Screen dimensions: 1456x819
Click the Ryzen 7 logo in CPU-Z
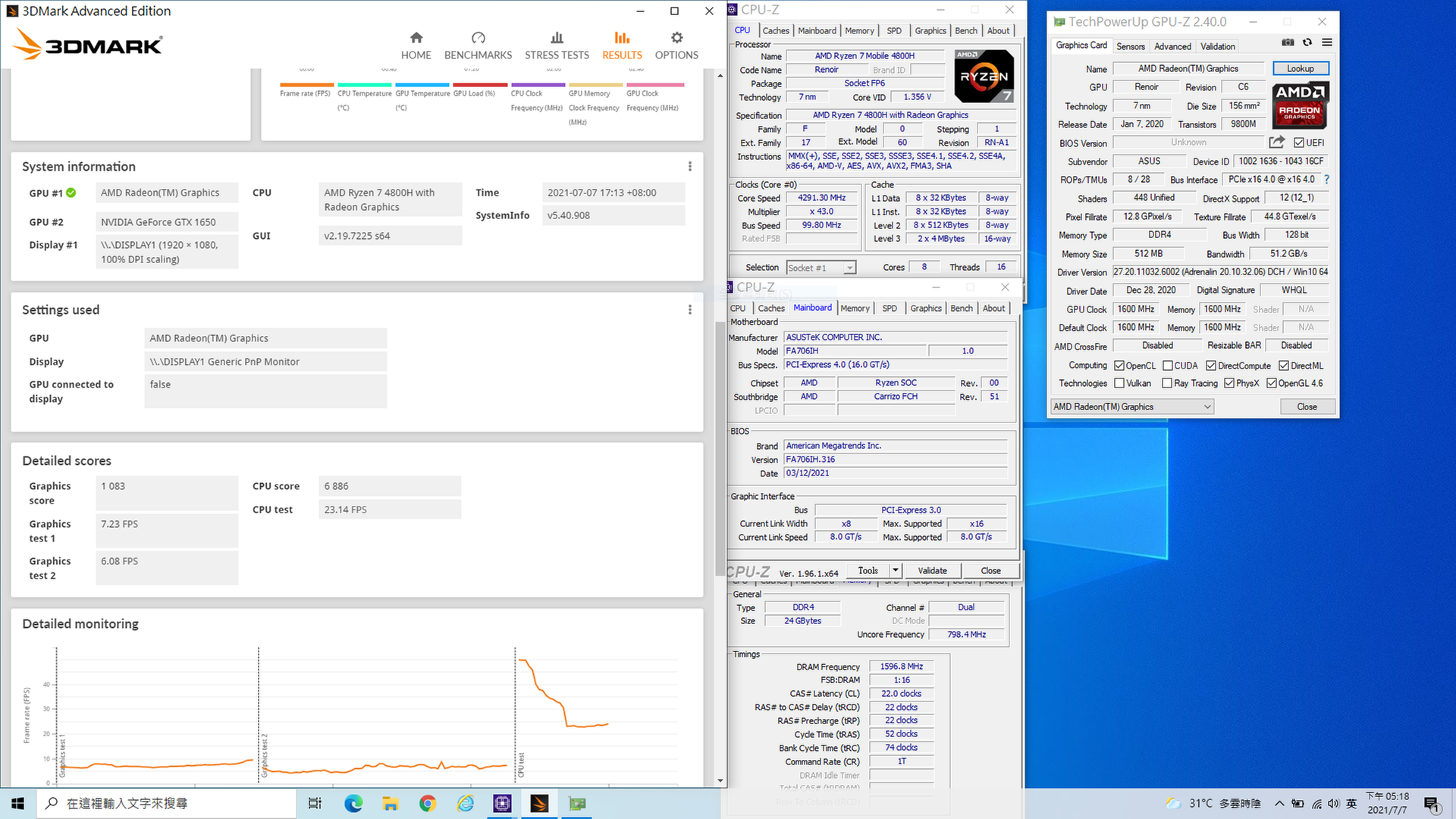pos(984,76)
